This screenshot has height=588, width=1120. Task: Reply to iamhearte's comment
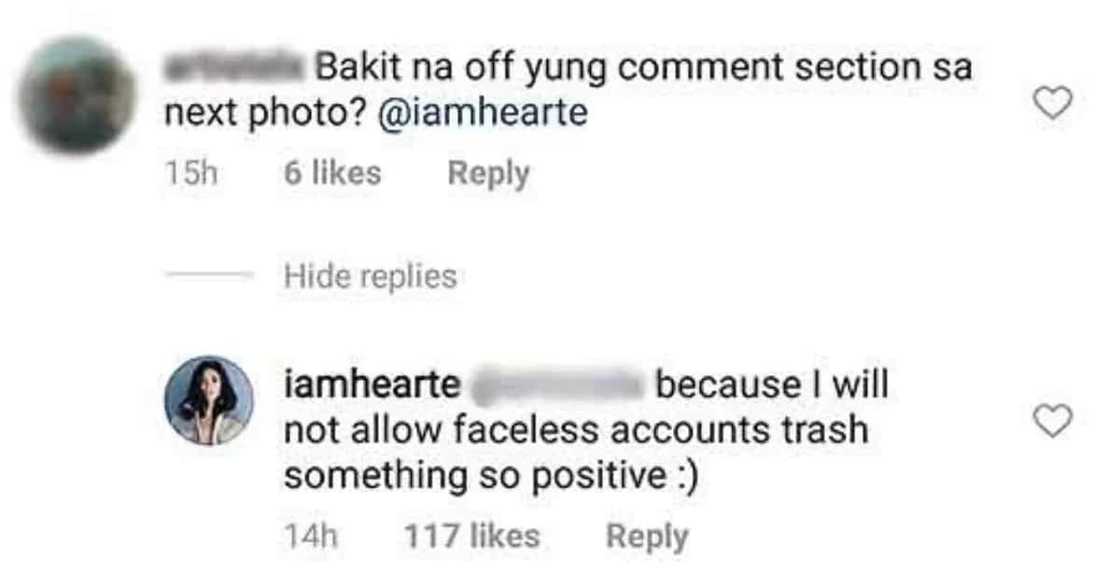[x=647, y=536]
